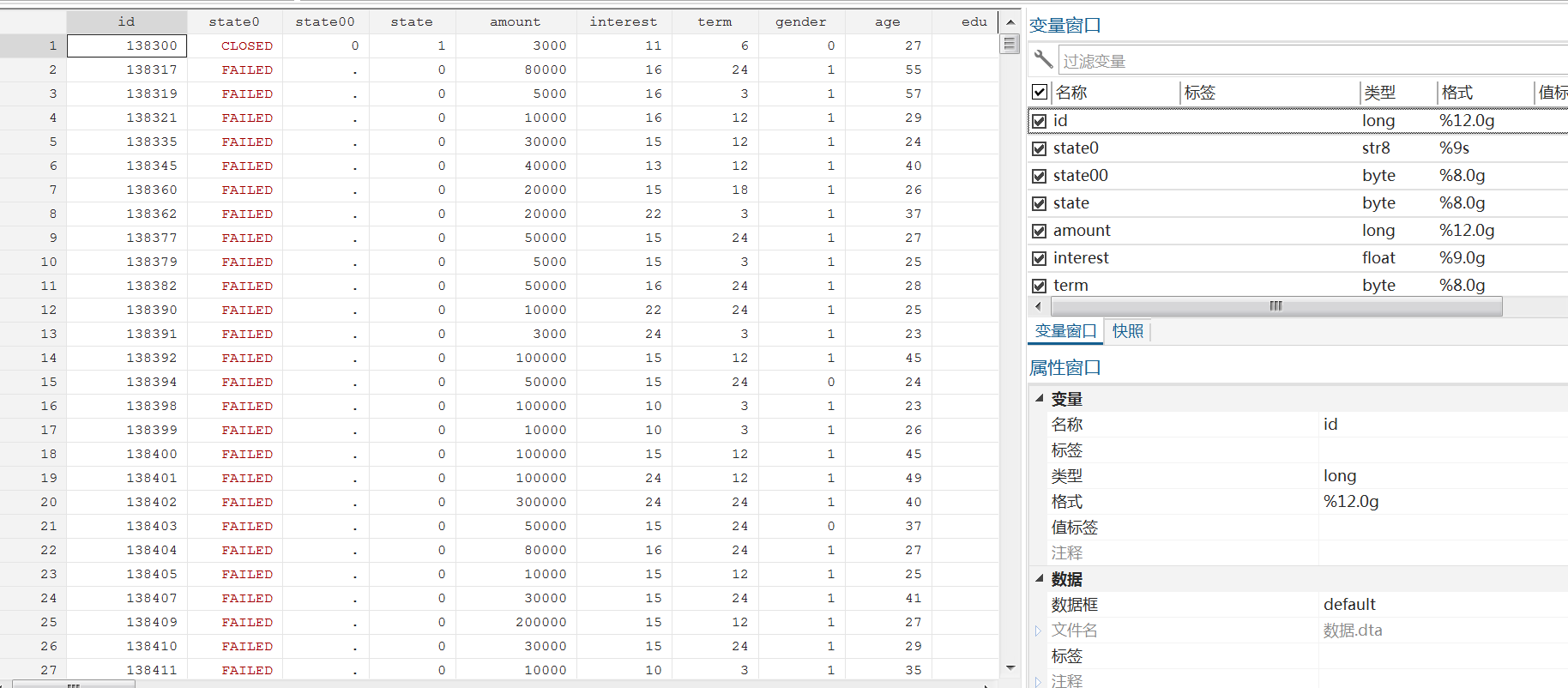Click the variable list horizontal scrollbar thumb
Image resolution: width=1568 pixels, height=688 pixels.
tap(1276, 306)
